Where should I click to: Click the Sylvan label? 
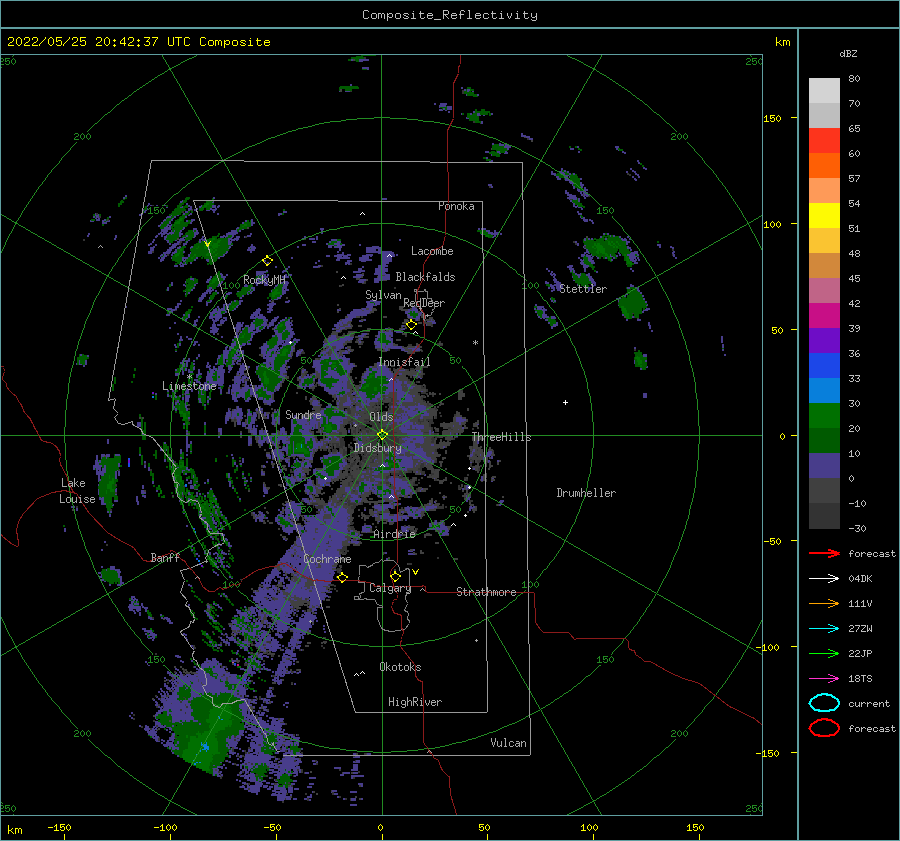[383, 295]
